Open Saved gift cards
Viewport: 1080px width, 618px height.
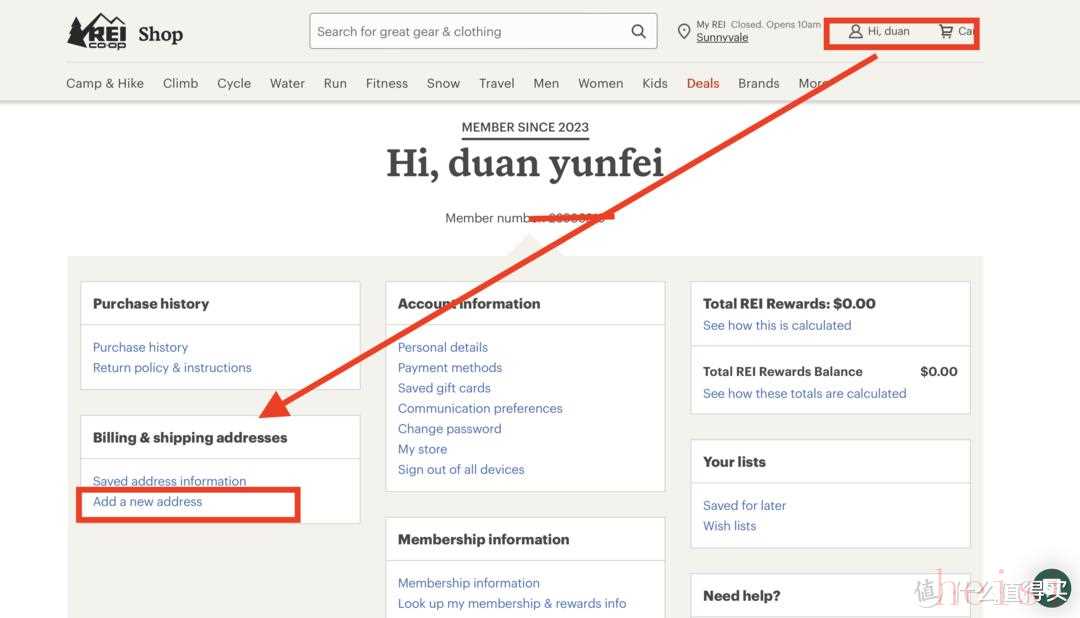(444, 388)
